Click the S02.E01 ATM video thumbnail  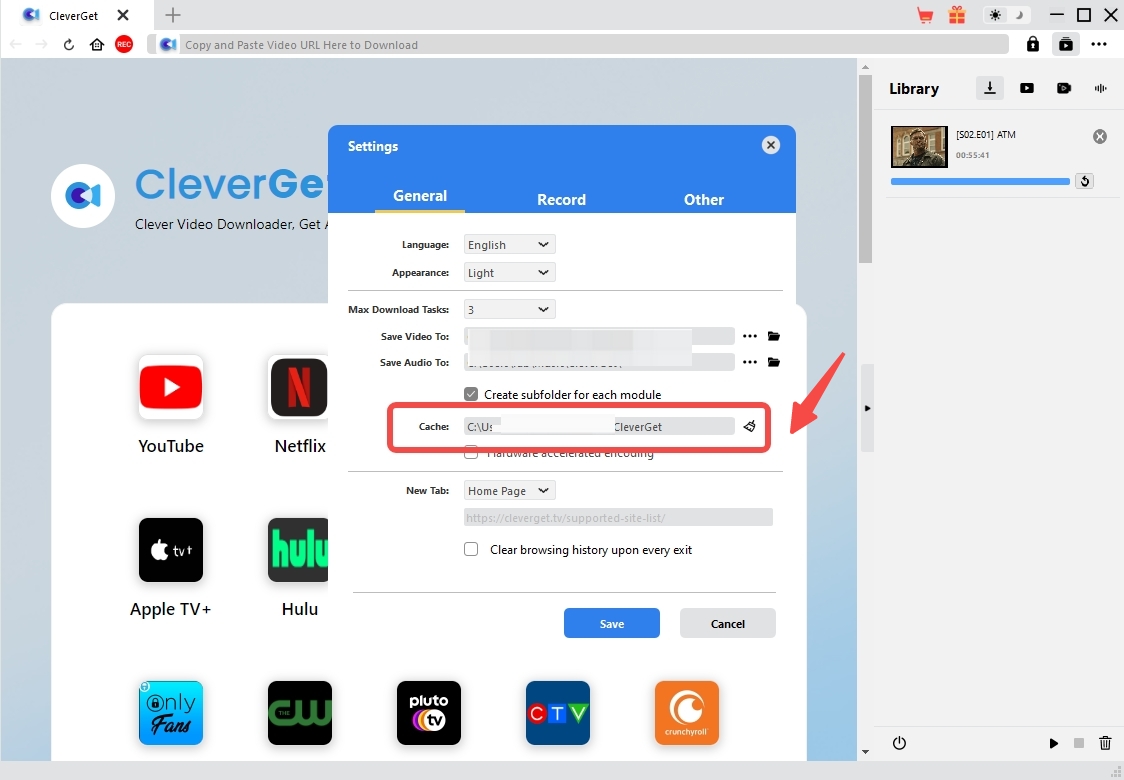coord(919,147)
